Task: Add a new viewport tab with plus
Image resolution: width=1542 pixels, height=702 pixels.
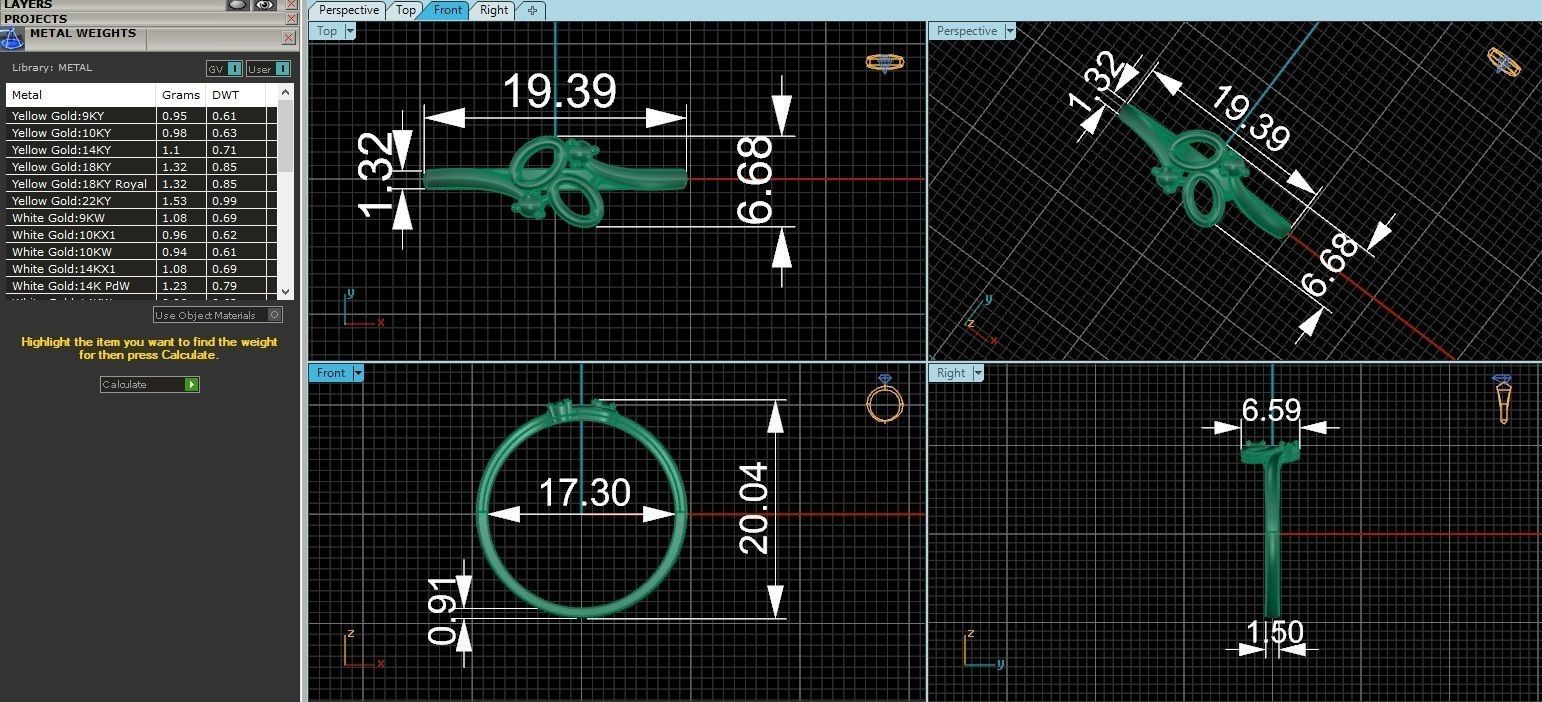Action: pos(532,10)
